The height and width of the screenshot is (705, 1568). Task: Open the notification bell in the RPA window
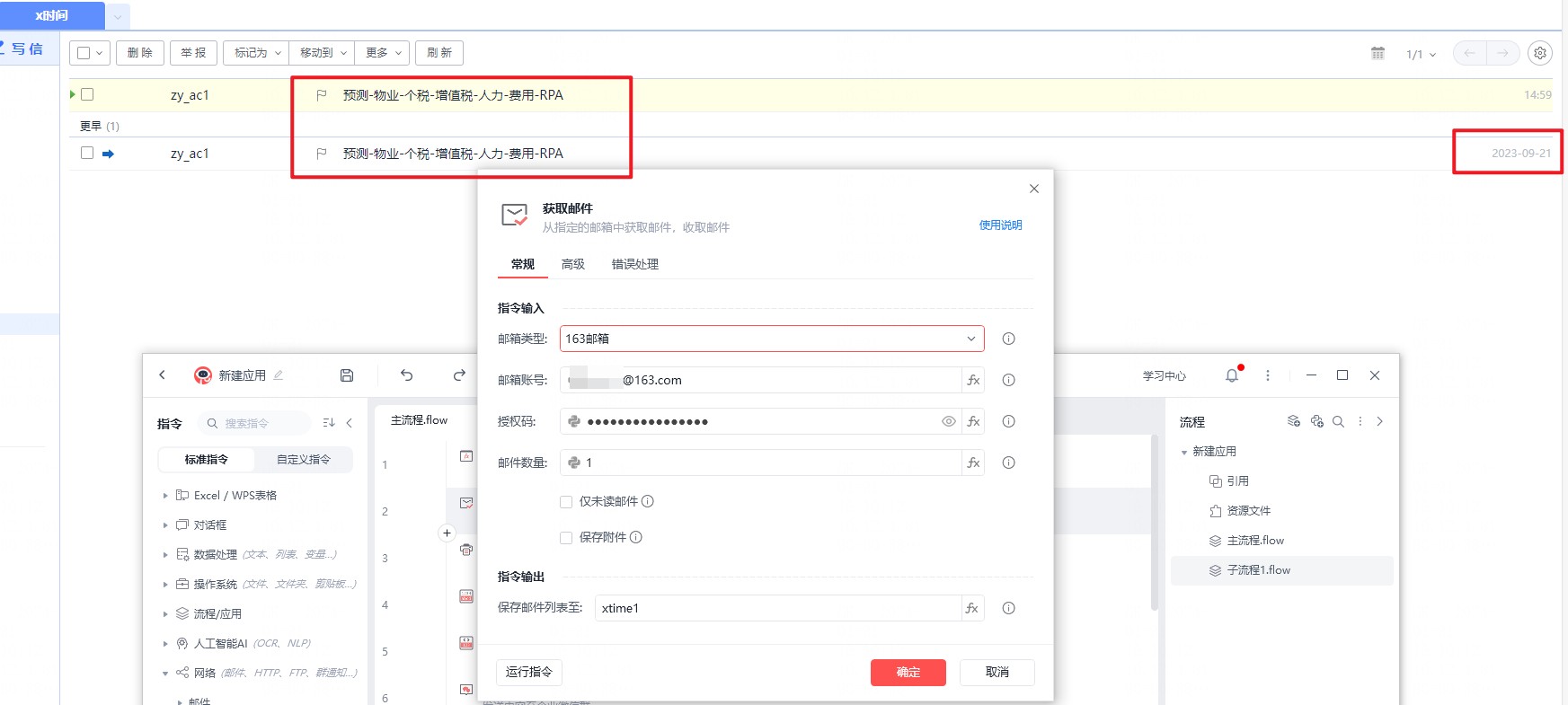coord(1232,375)
